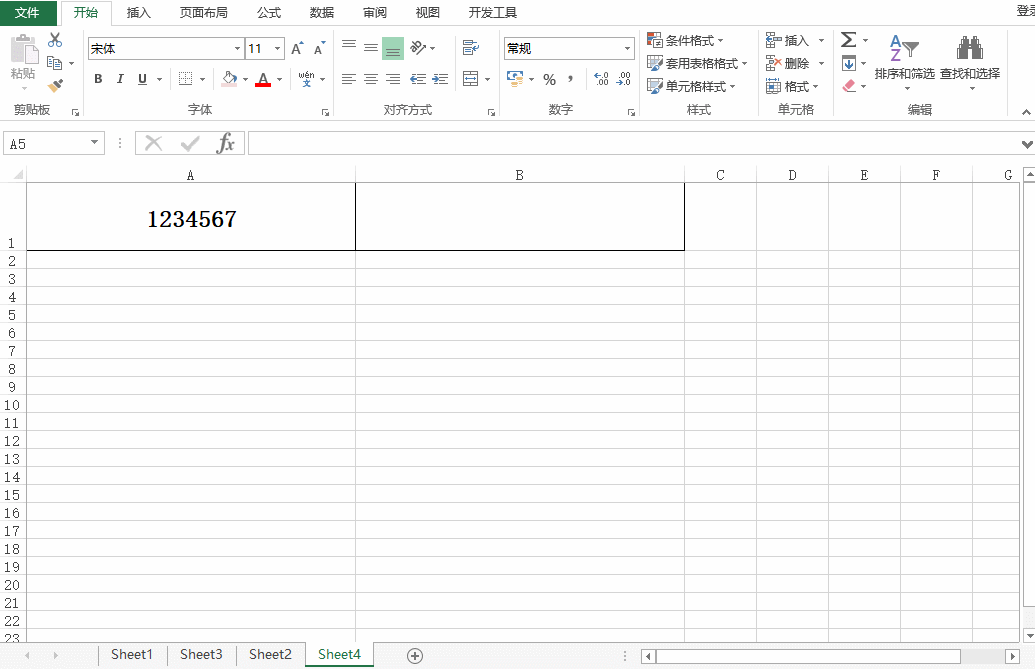Apply the AutoSum function
Viewport: 1035px width, 669px height.
pyautogui.click(x=851, y=40)
